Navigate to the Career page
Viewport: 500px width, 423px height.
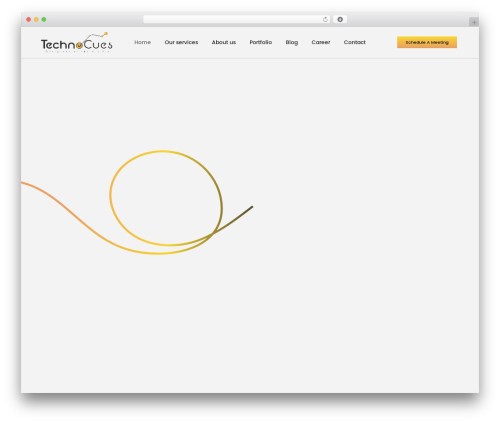click(321, 42)
